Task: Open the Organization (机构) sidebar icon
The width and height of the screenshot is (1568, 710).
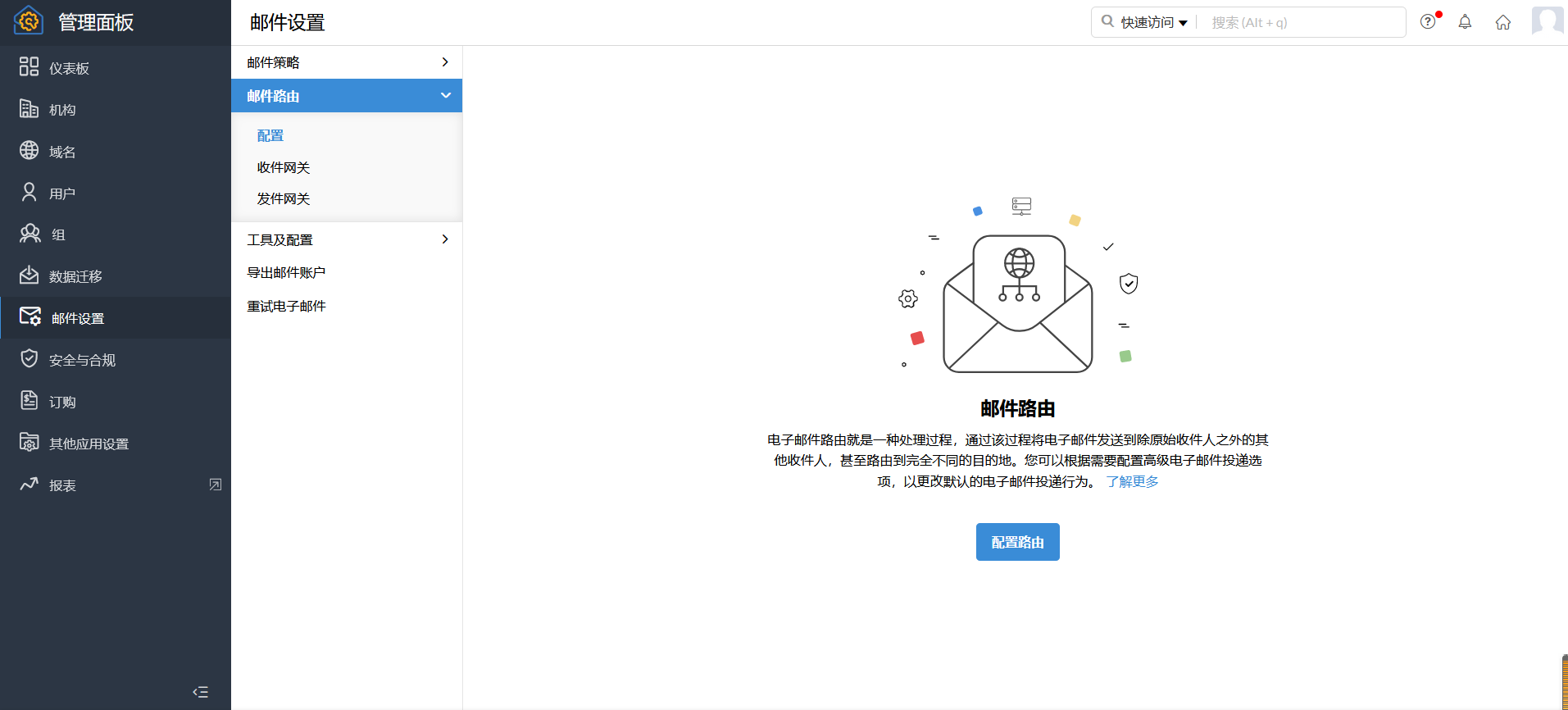Action: 30,109
